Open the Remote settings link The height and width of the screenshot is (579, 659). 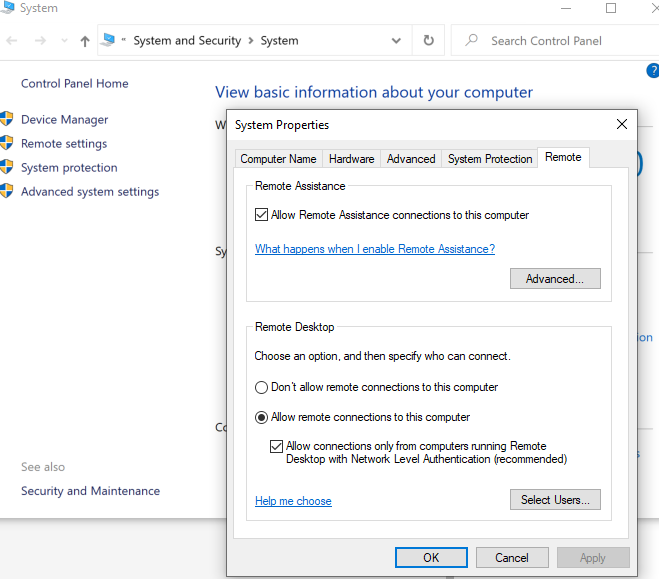coord(64,144)
